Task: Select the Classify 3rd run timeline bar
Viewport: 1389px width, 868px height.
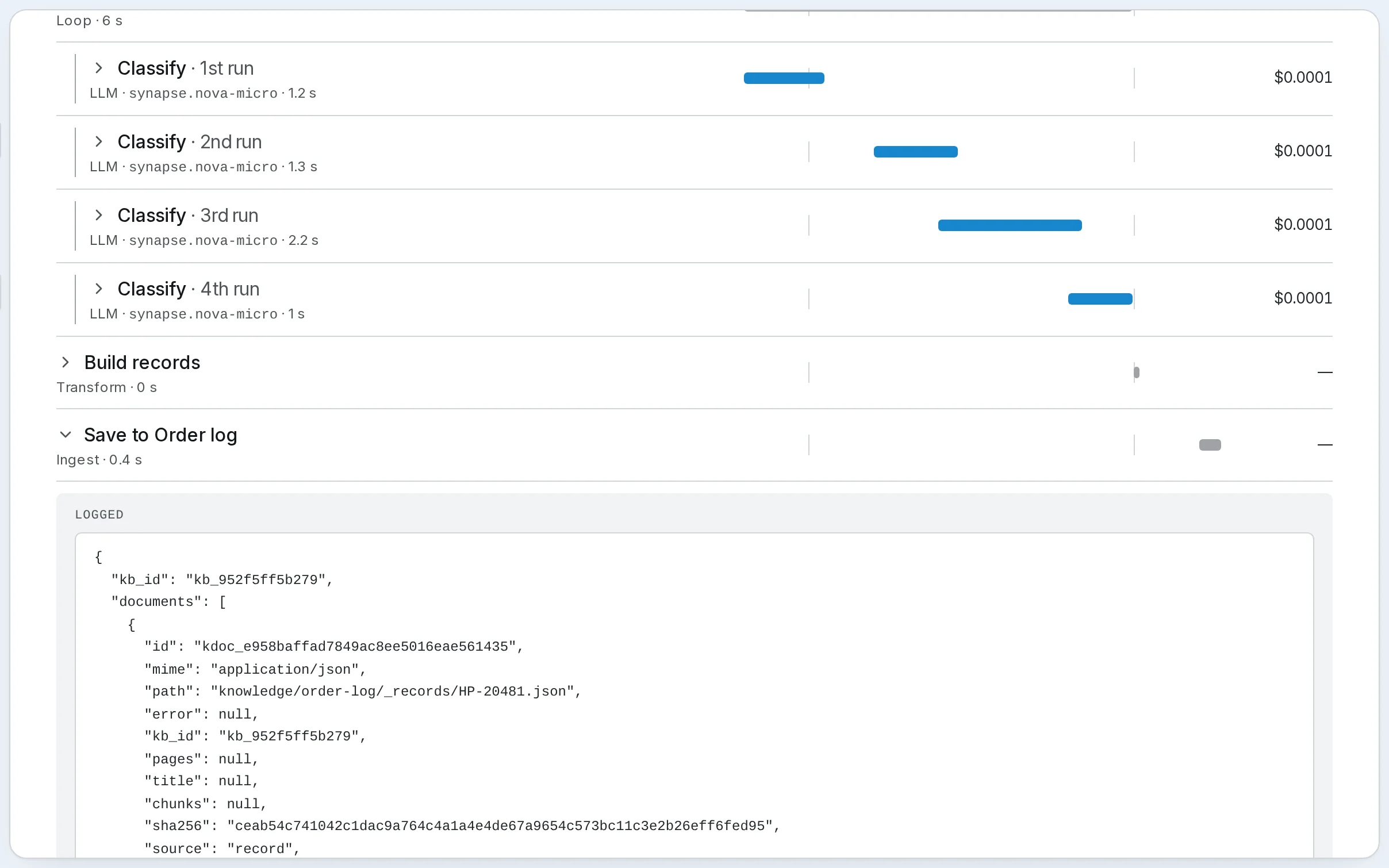Action: (x=1010, y=225)
